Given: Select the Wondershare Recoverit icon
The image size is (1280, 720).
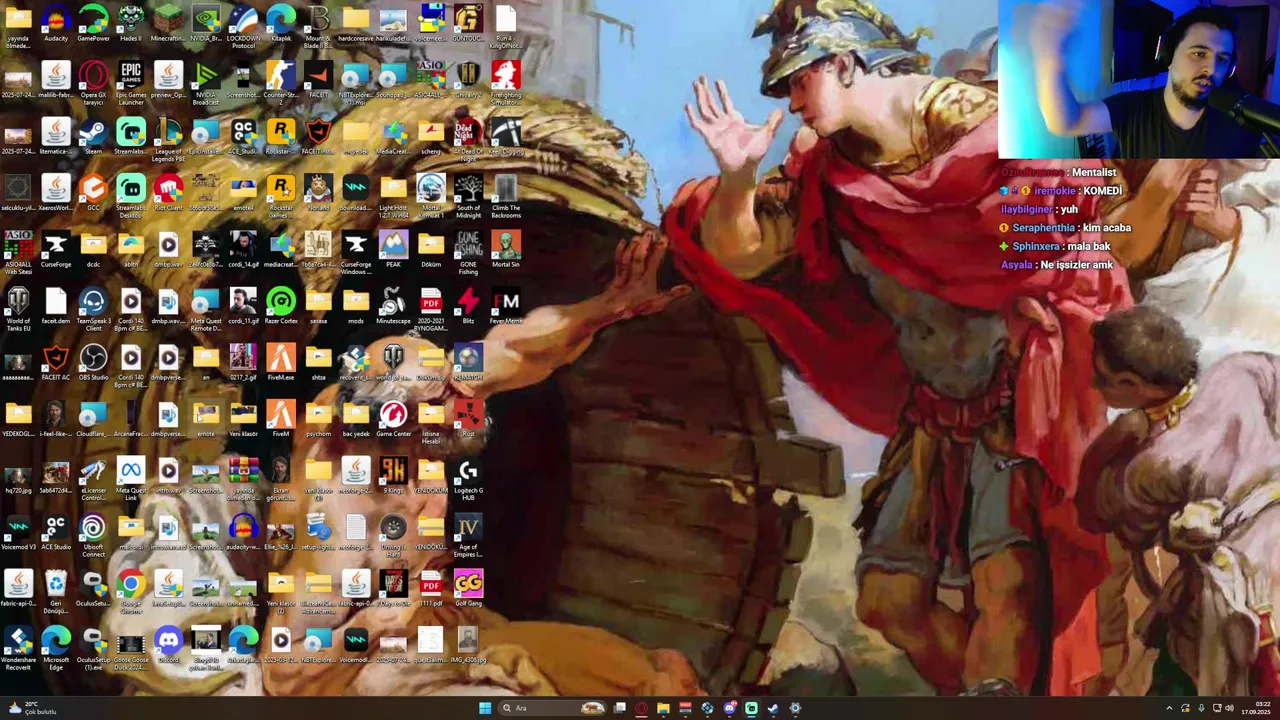Looking at the screenshot, I should point(18,648).
